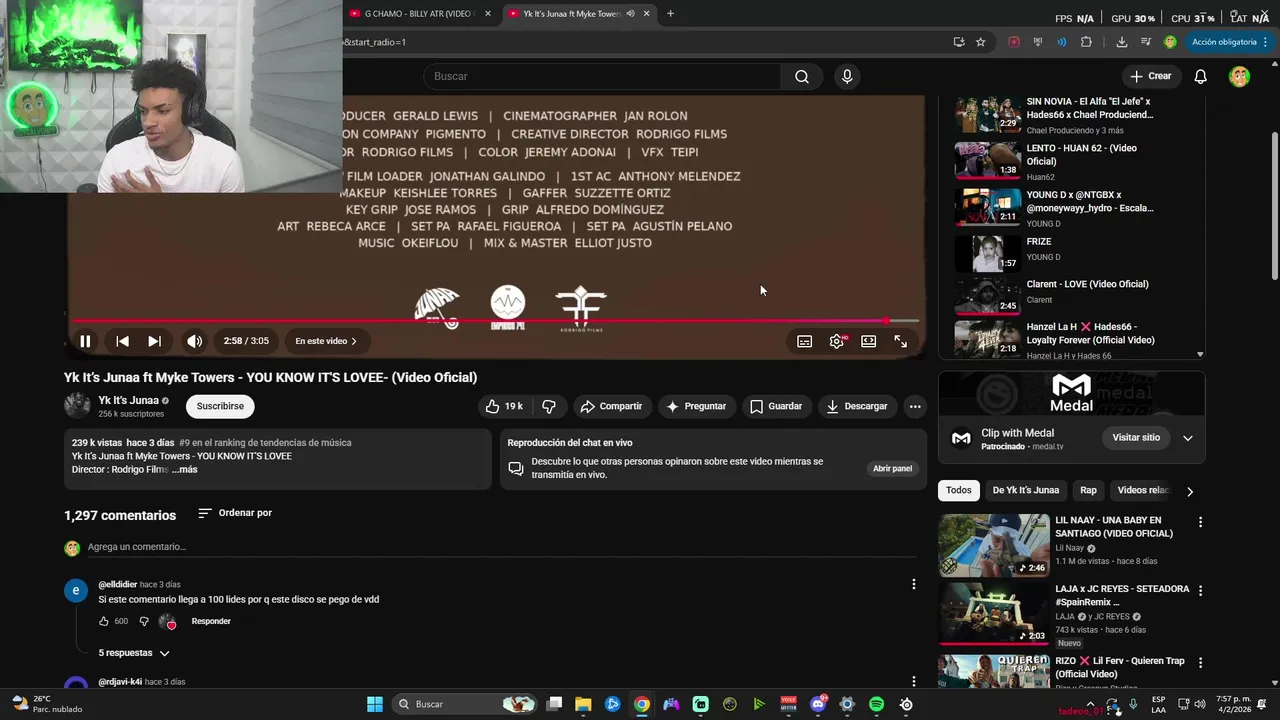Like the video with 19 k likes
Image resolution: width=1280 pixels, height=720 pixels.
click(505, 406)
